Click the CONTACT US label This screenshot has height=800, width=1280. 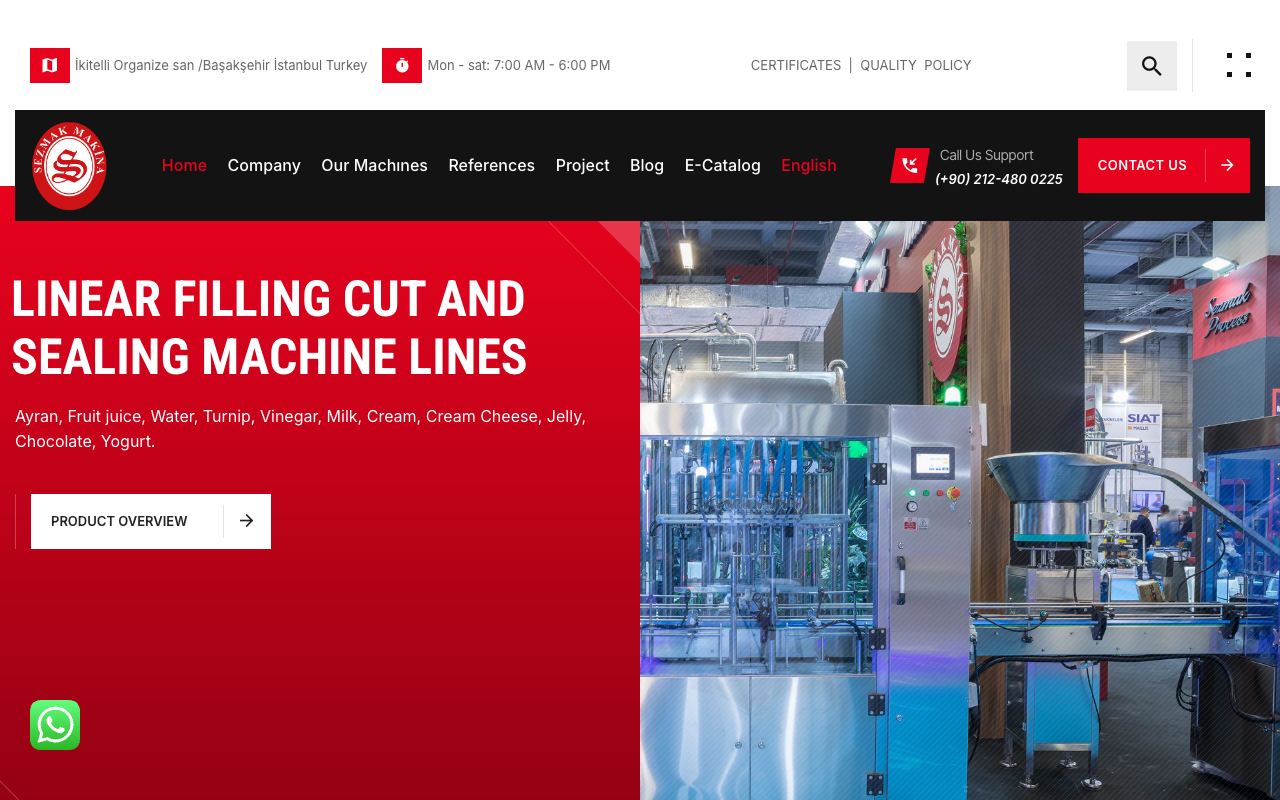click(x=1142, y=165)
